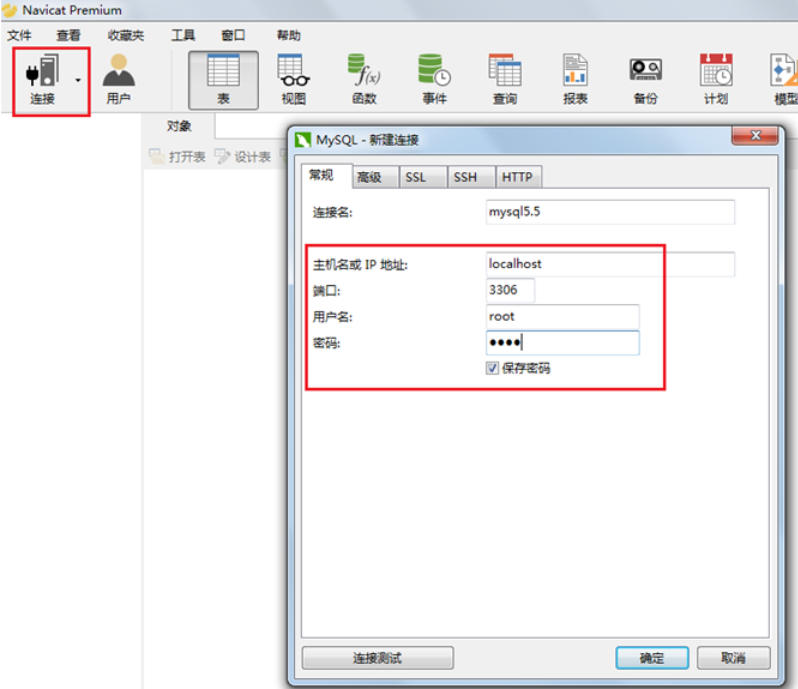The height and width of the screenshot is (689, 798).
Task: Click the Connection (连接) plug icon
Action: pyautogui.click(x=42, y=71)
